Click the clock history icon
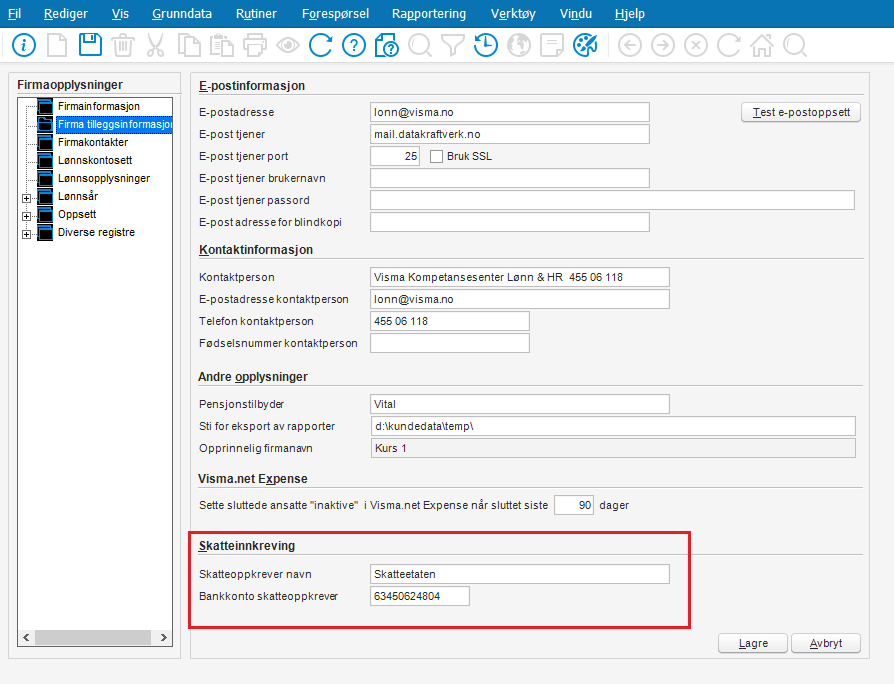894x684 pixels. pyautogui.click(x=486, y=45)
